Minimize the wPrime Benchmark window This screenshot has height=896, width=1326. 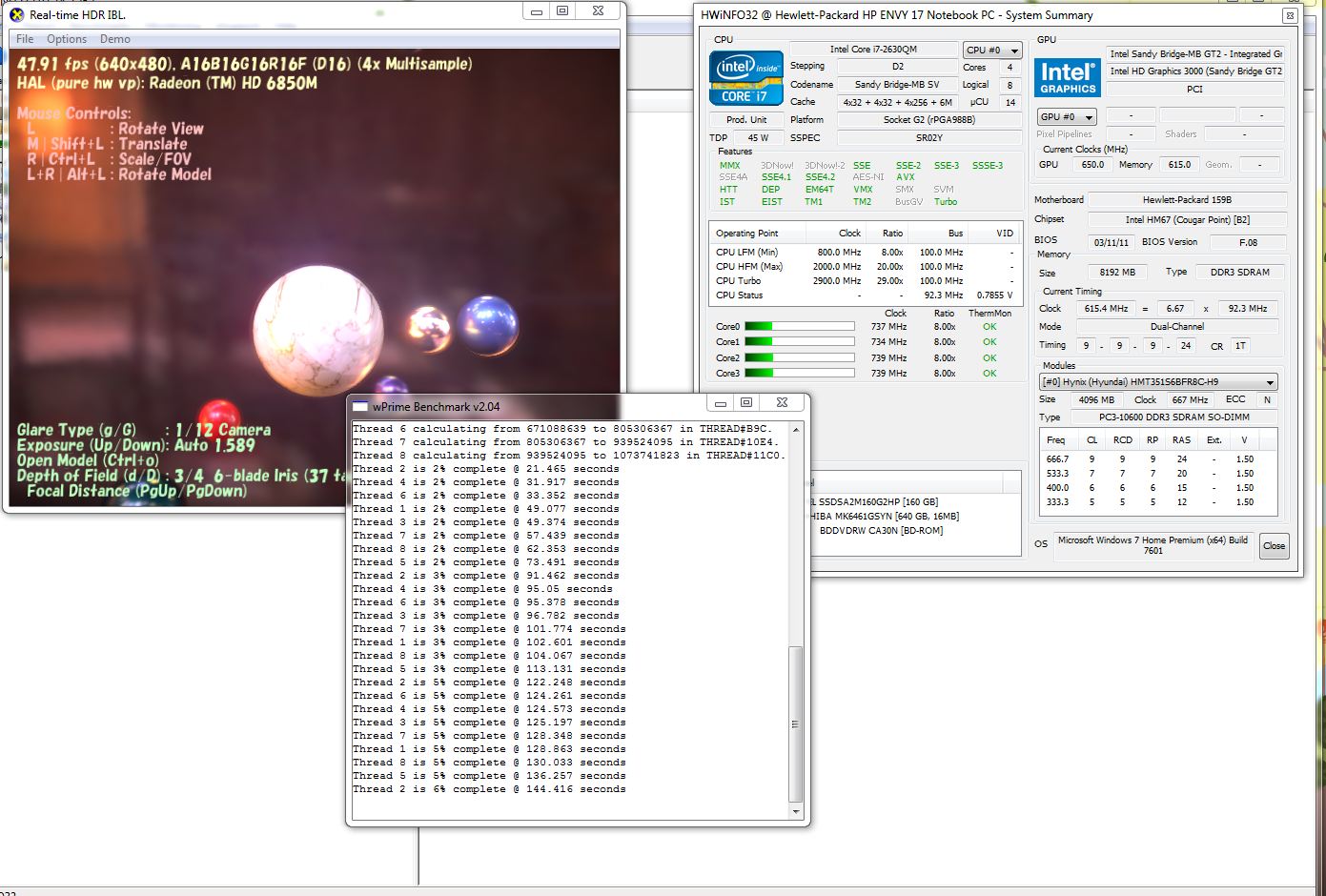coord(722,402)
